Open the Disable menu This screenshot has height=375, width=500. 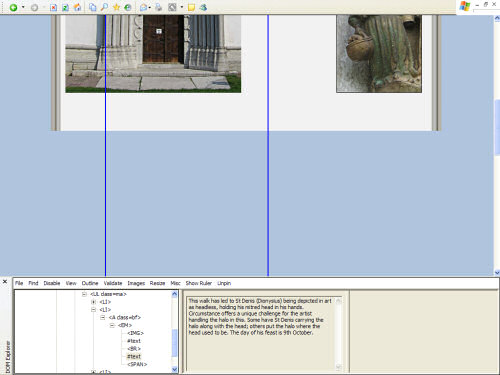pyautogui.click(x=52, y=283)
